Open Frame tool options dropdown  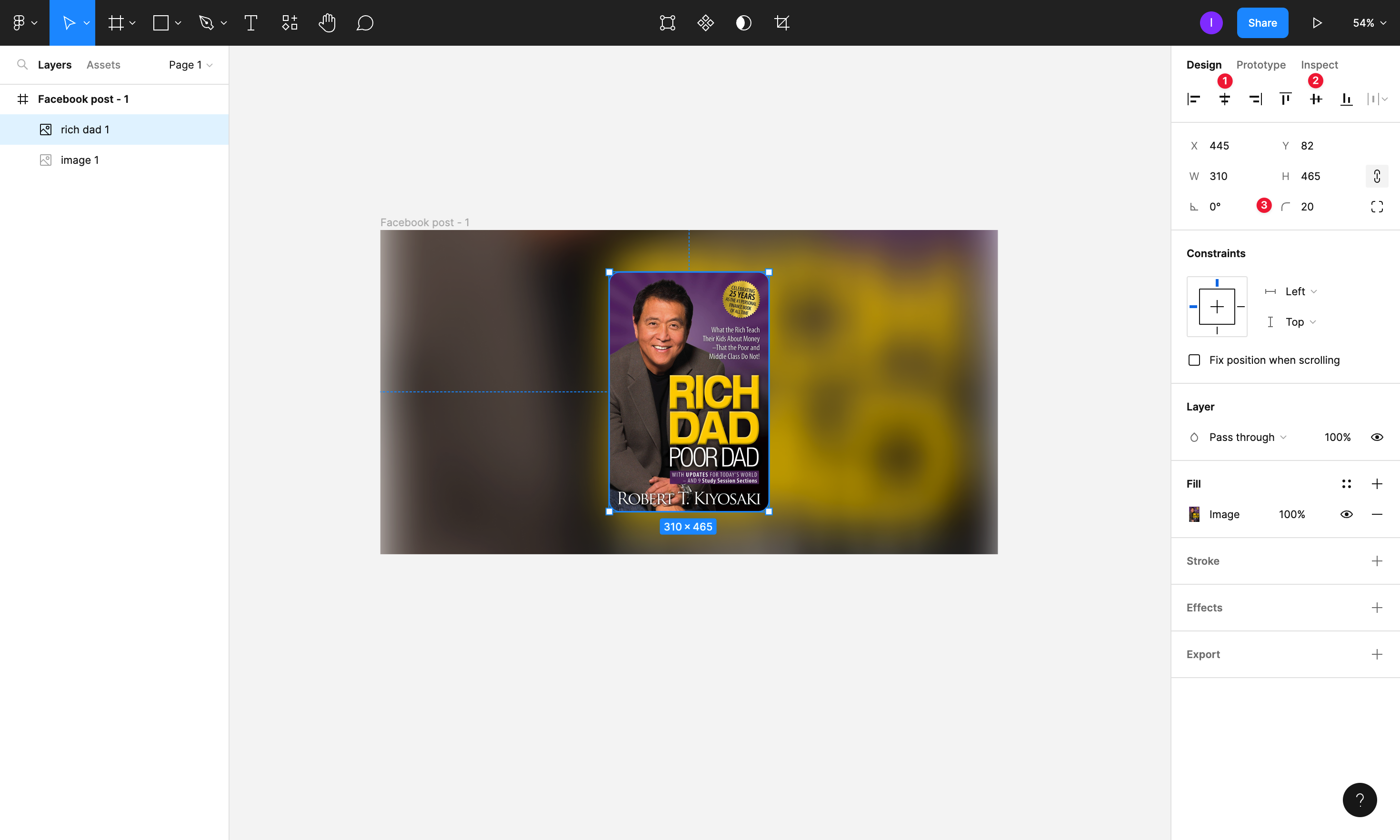[x=132, y=23]
